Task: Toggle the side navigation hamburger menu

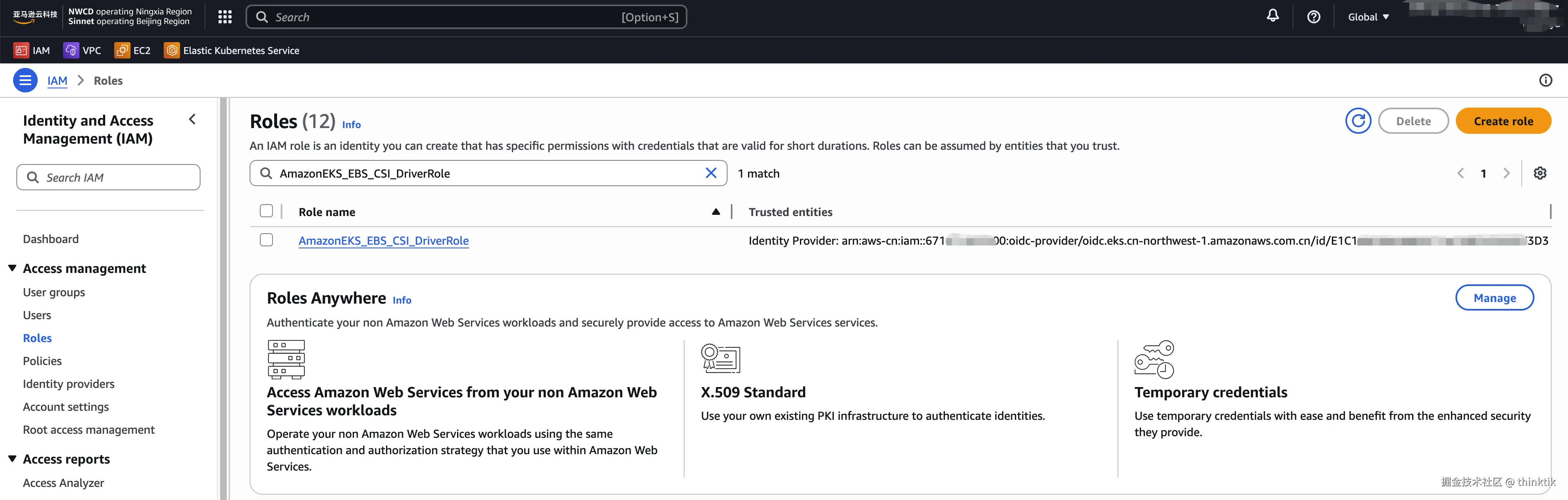Action: point(25,80)
